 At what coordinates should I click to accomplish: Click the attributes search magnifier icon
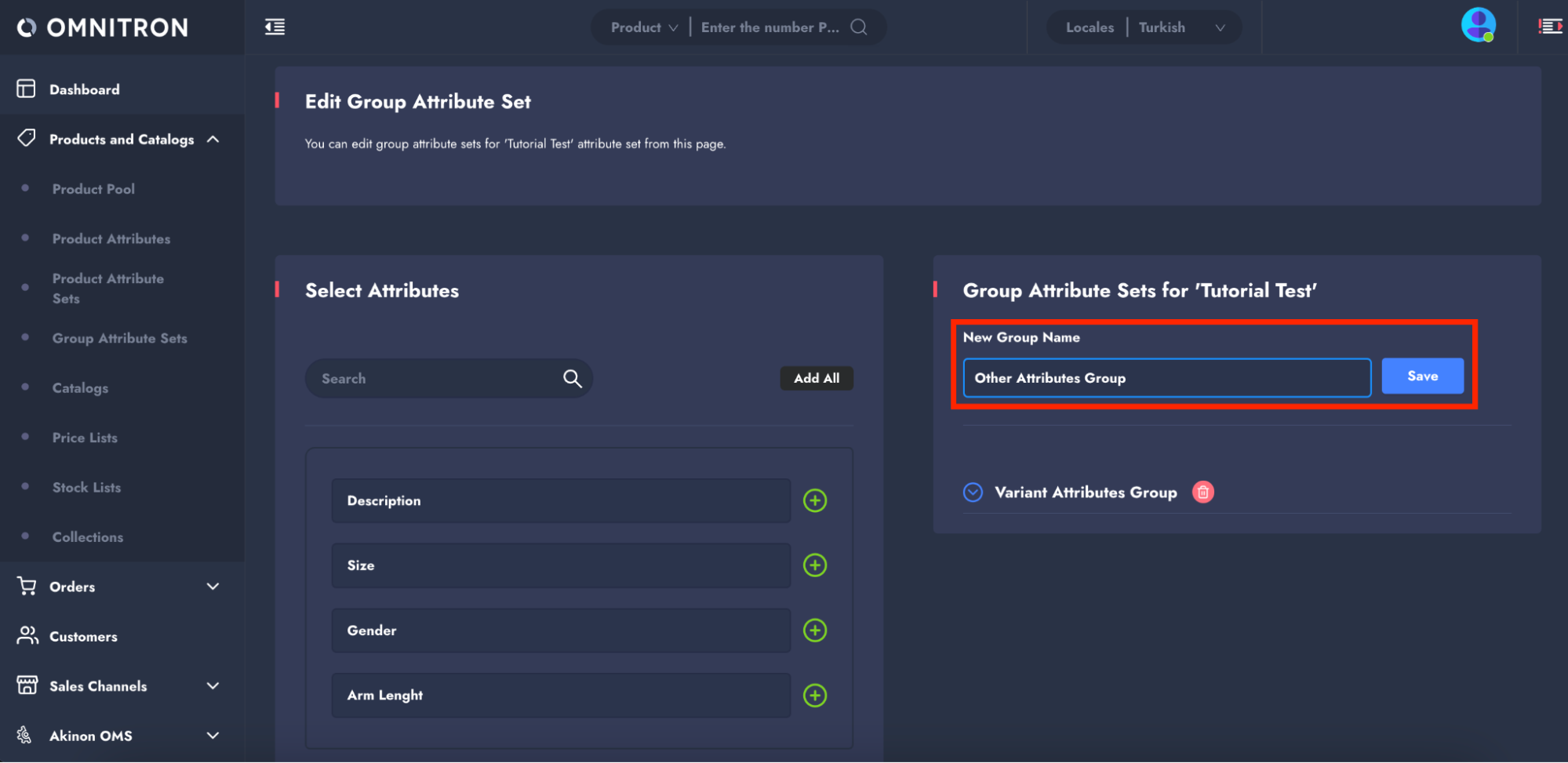572,379
